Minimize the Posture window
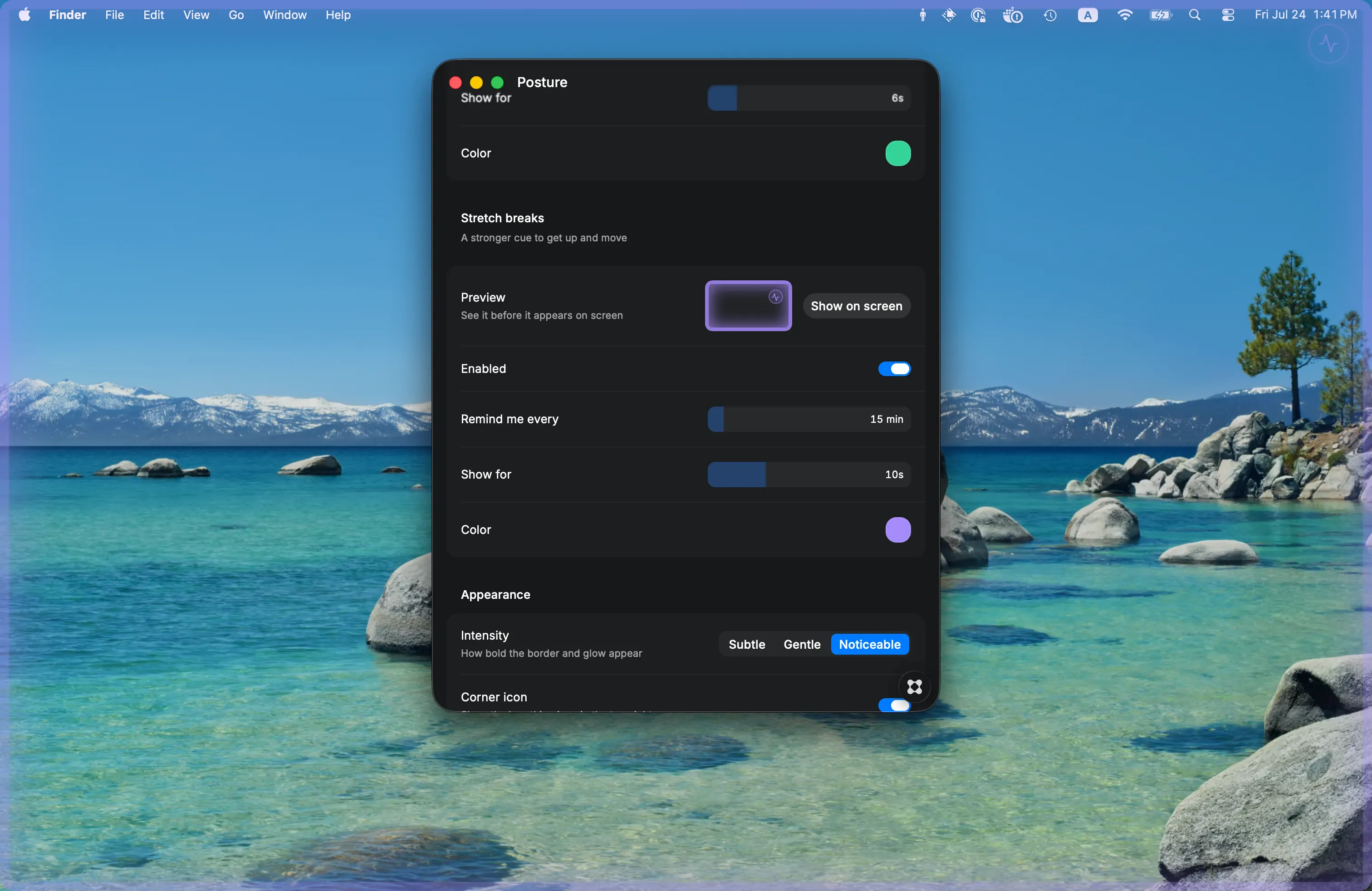The width and height of the screenshot is (1372, 891). click(476, 83)
